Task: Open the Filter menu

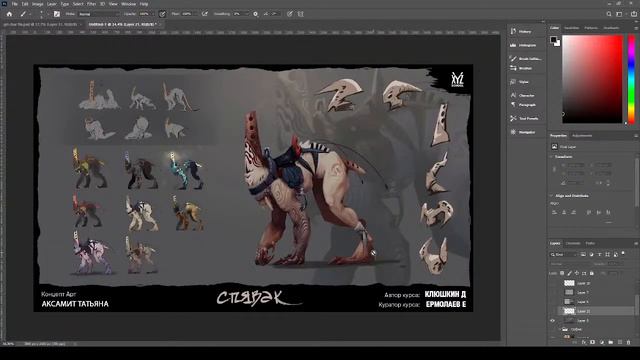Action: 91,4
